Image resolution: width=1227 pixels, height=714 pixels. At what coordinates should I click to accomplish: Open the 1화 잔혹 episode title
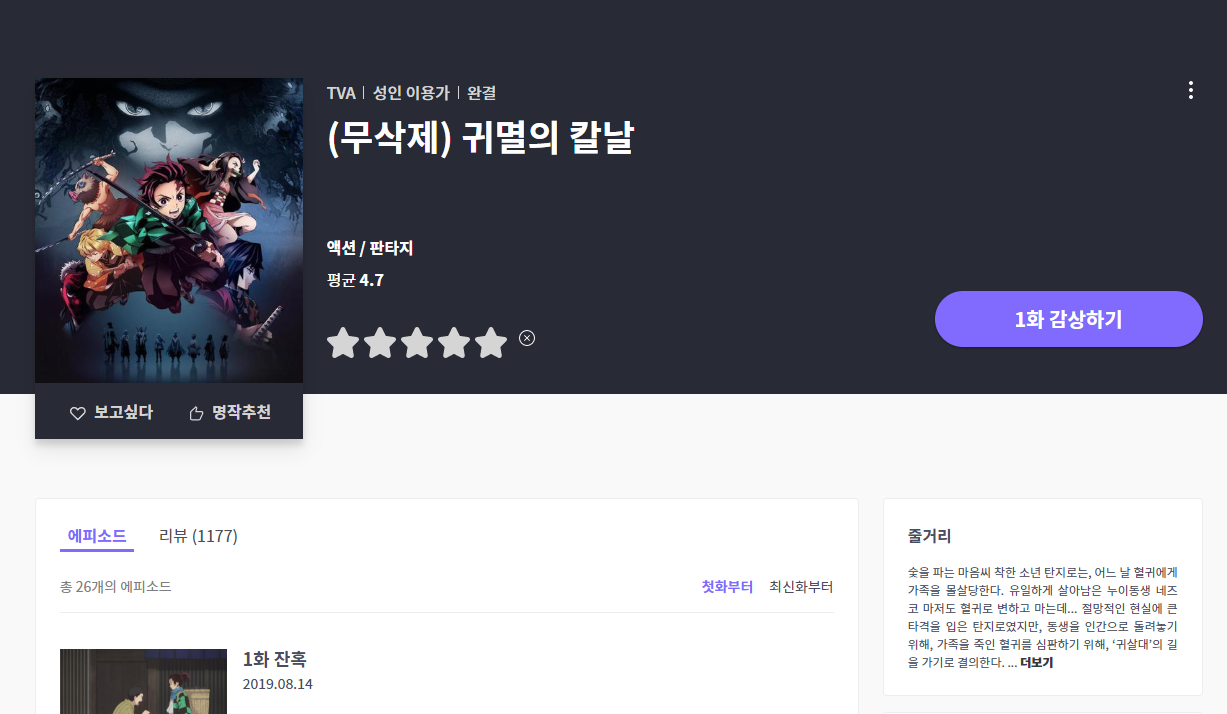click(x=274, y=660)
